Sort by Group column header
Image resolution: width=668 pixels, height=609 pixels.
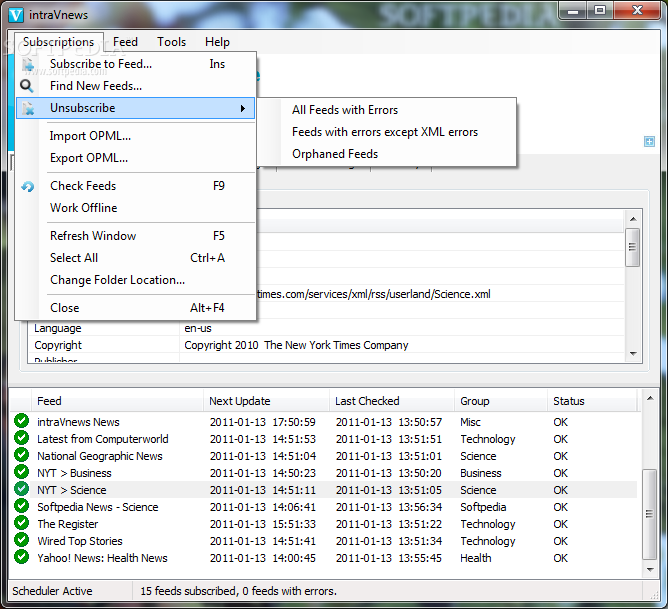(x=501, y=401)
